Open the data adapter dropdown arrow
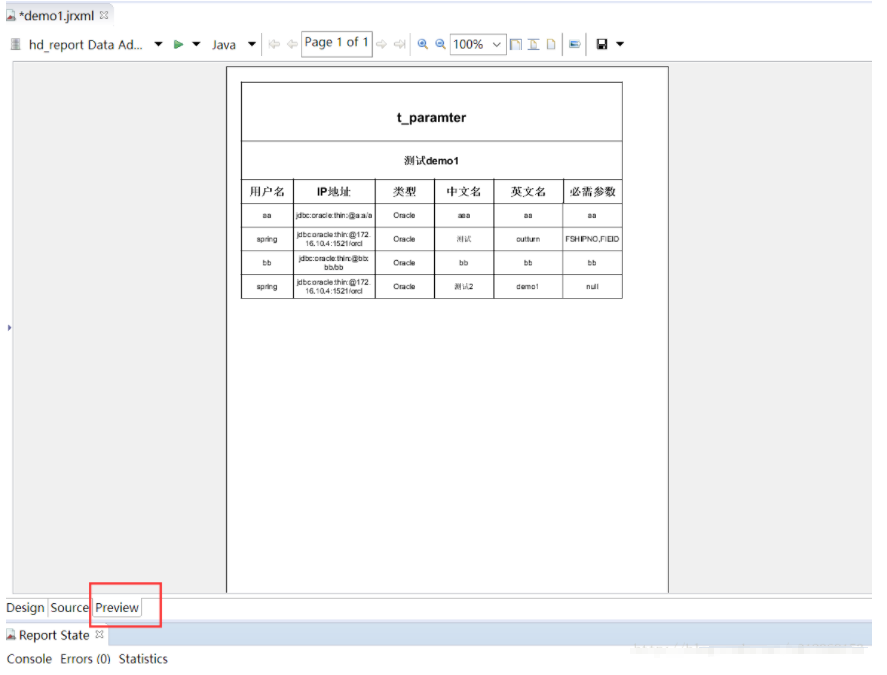The width and height of the screenshot is (887, 675). 158,44
